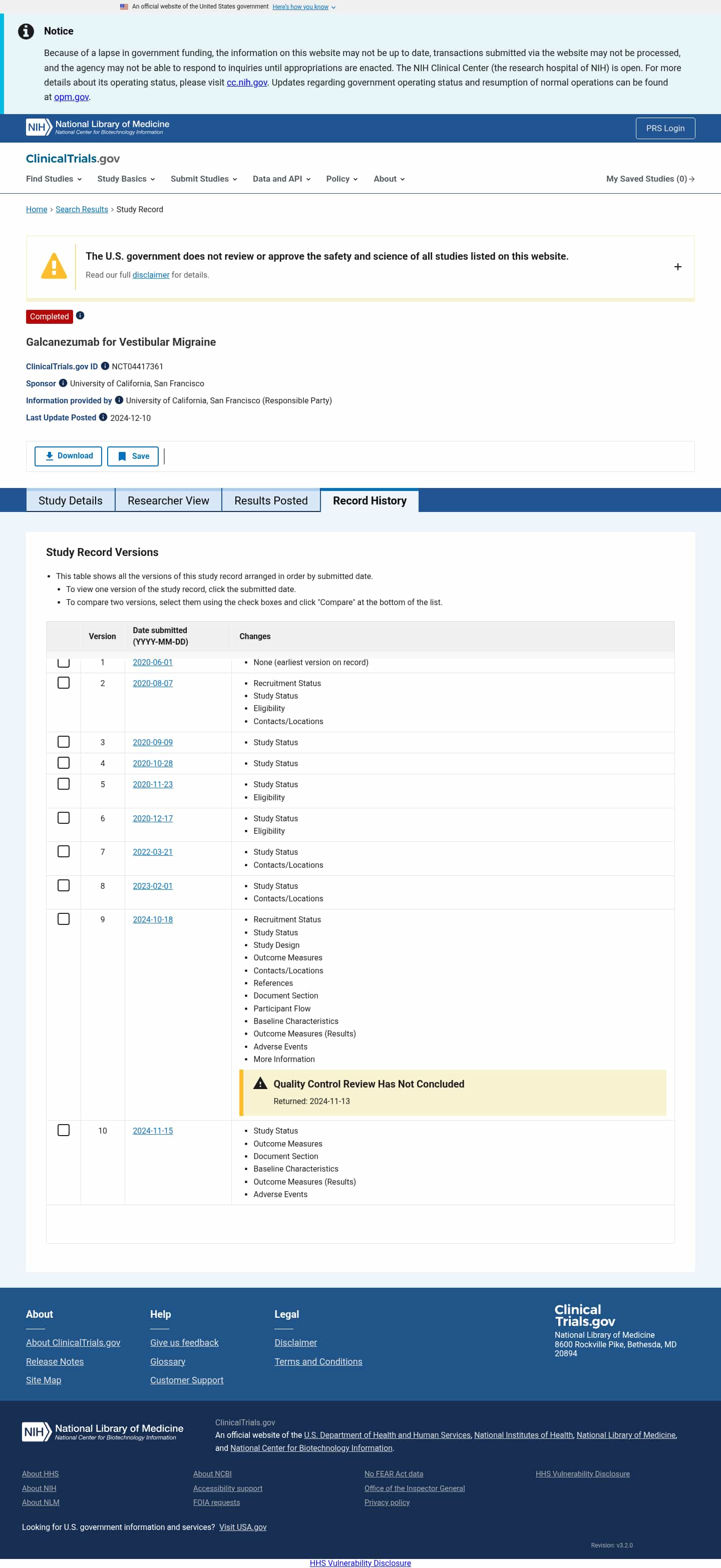Click the Download button

pyautogui.click(x=68, y=456)
